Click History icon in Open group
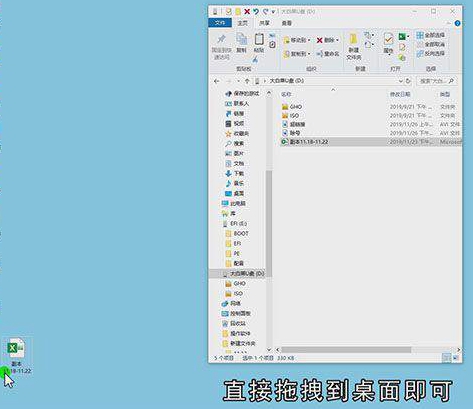 402,57
